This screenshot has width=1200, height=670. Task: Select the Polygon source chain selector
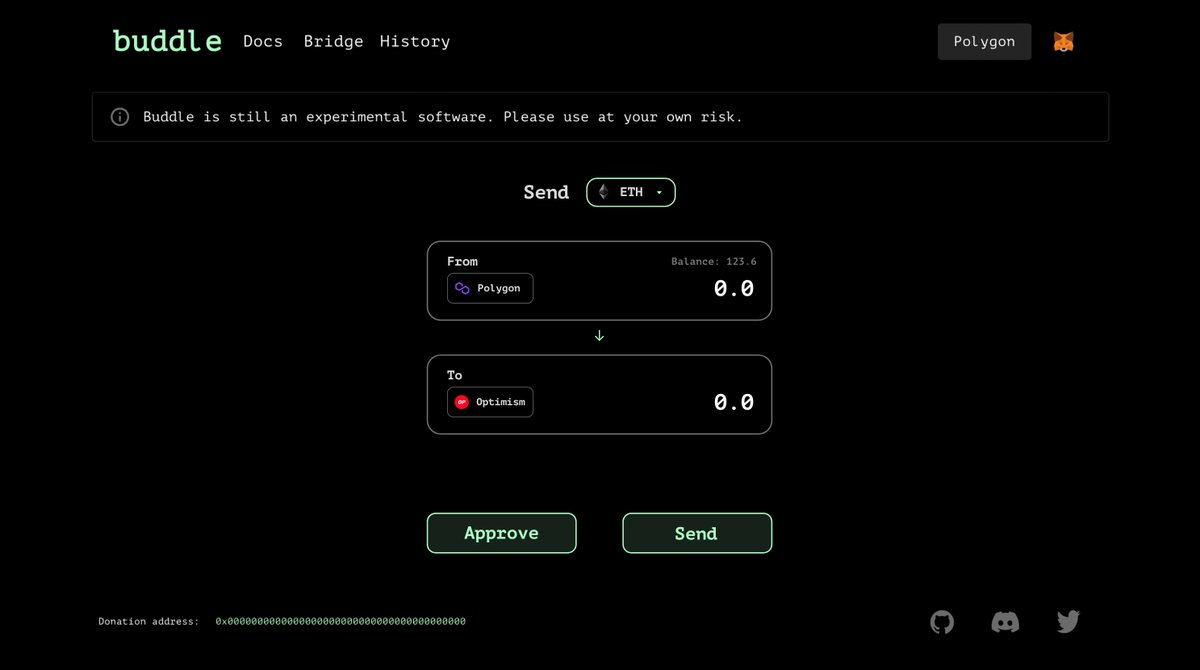click(490, 288)
